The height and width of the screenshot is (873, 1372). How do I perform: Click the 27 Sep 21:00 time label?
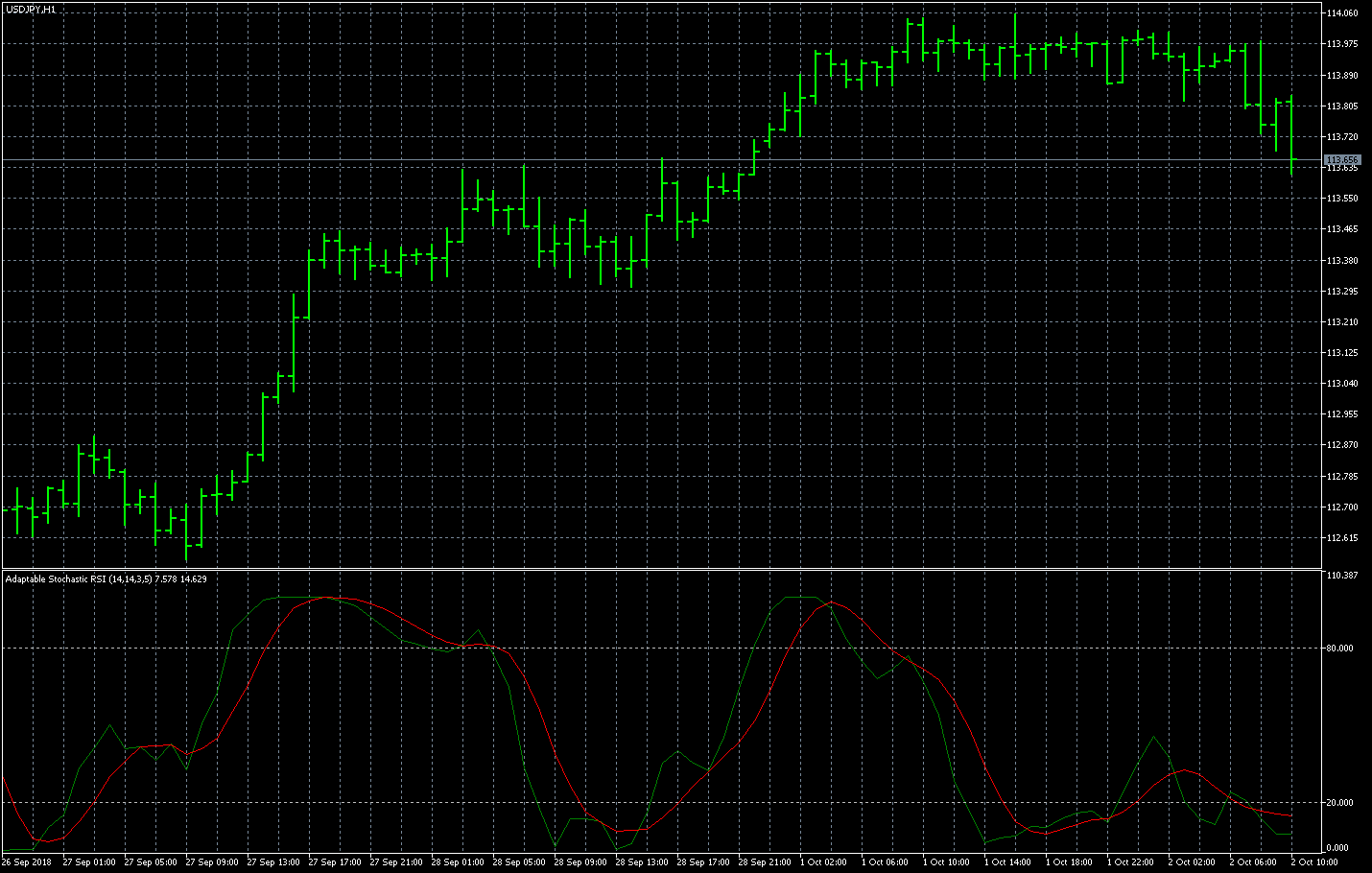click(396, 862)
